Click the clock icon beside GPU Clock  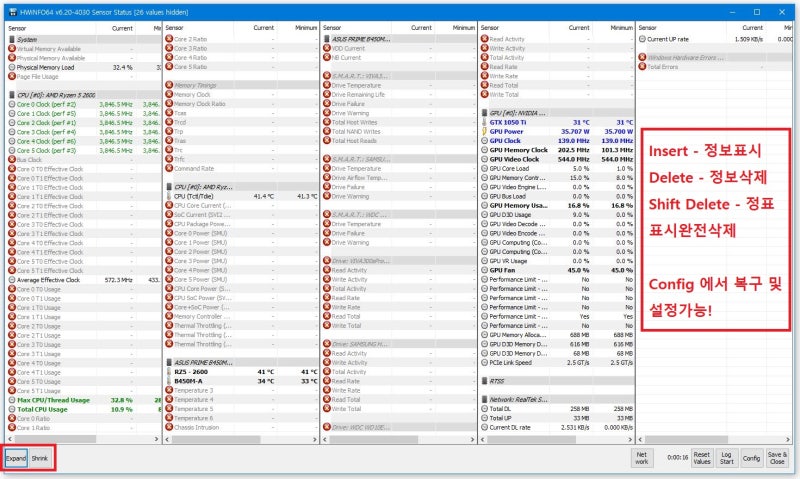click(484, 141)
